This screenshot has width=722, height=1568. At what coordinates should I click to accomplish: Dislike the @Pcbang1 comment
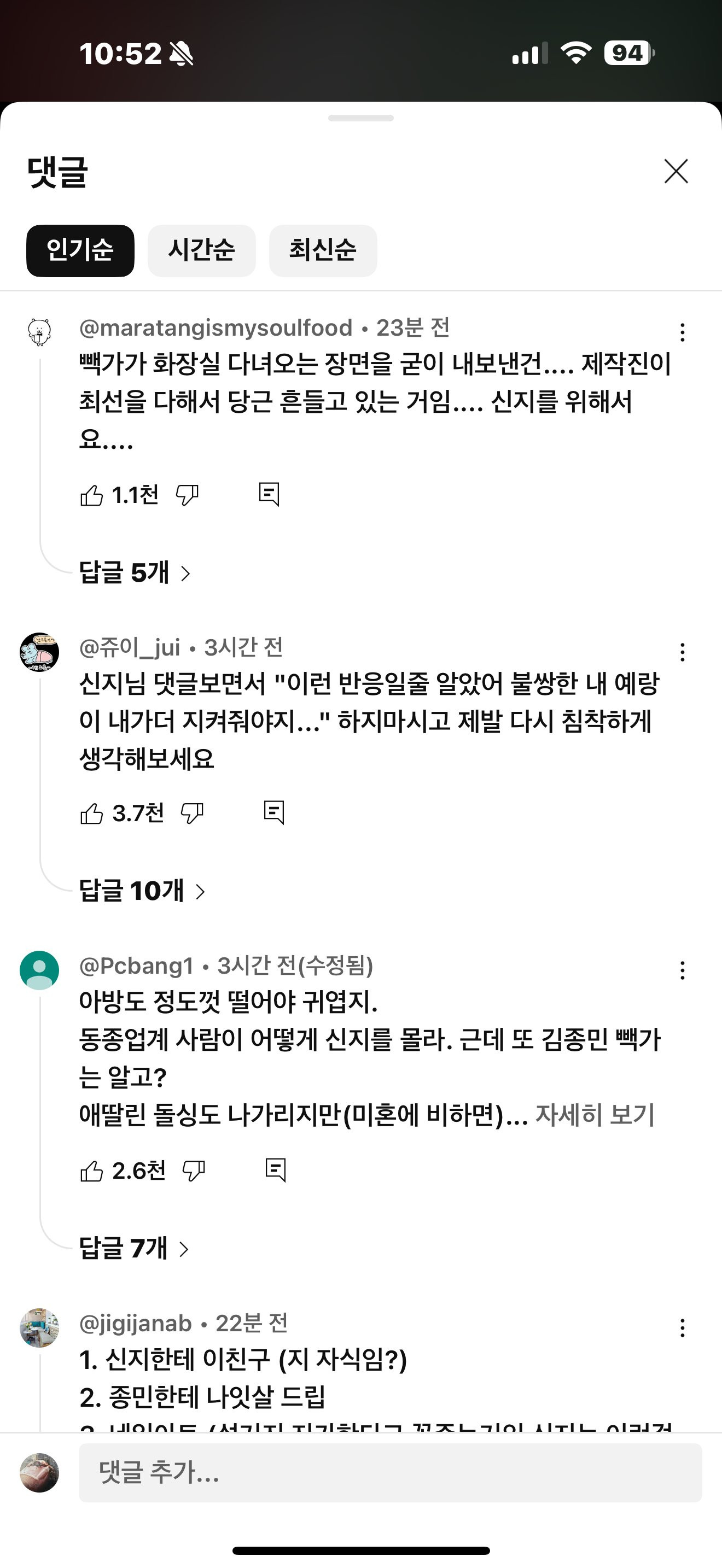(194, 1171)
